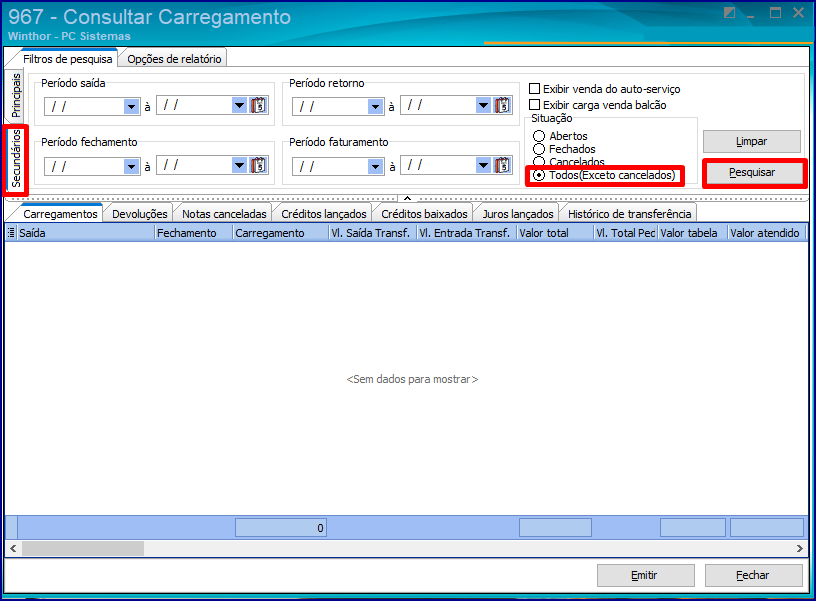Click the Pesquisar button
Screen dimensions: 816x601
[x=752, y=172]
